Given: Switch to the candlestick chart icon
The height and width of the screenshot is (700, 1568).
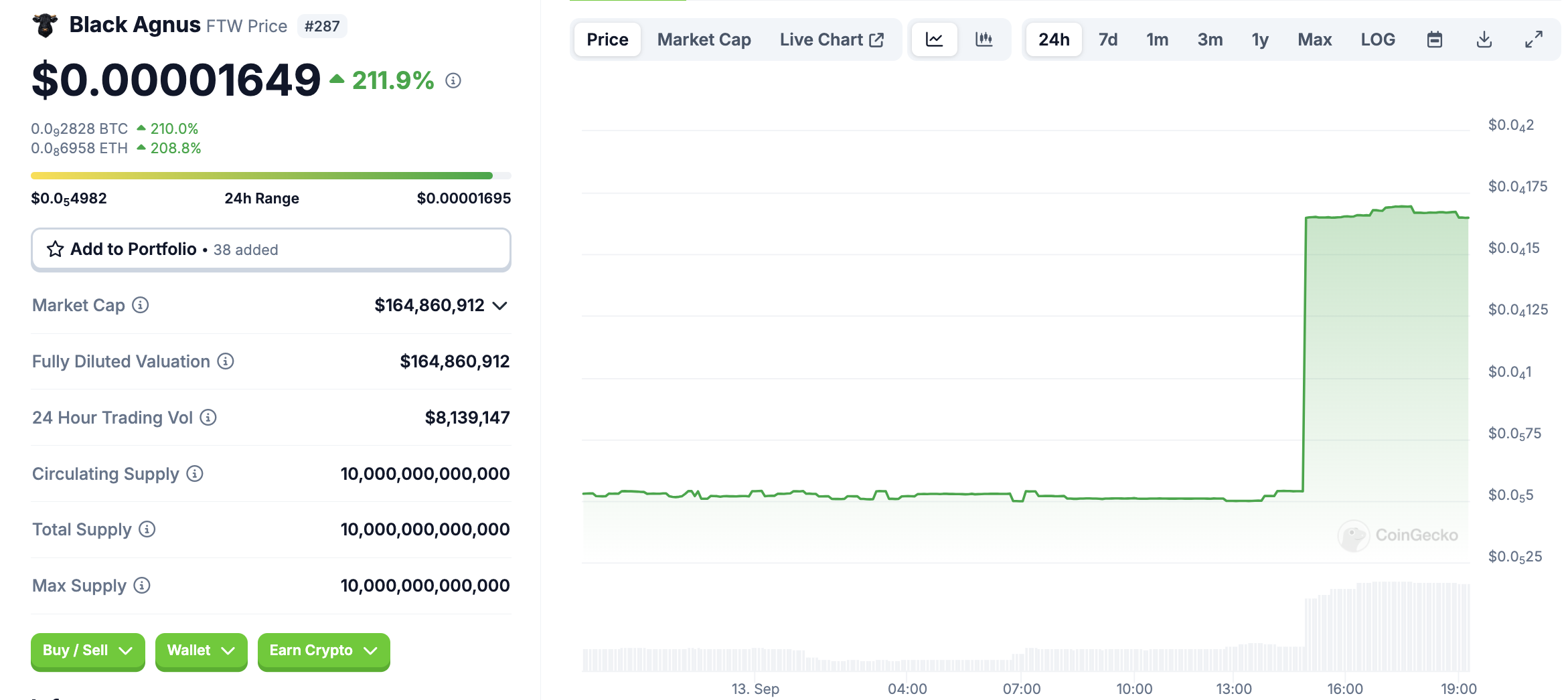Looking at the screenshot, I should coord(984,39).
